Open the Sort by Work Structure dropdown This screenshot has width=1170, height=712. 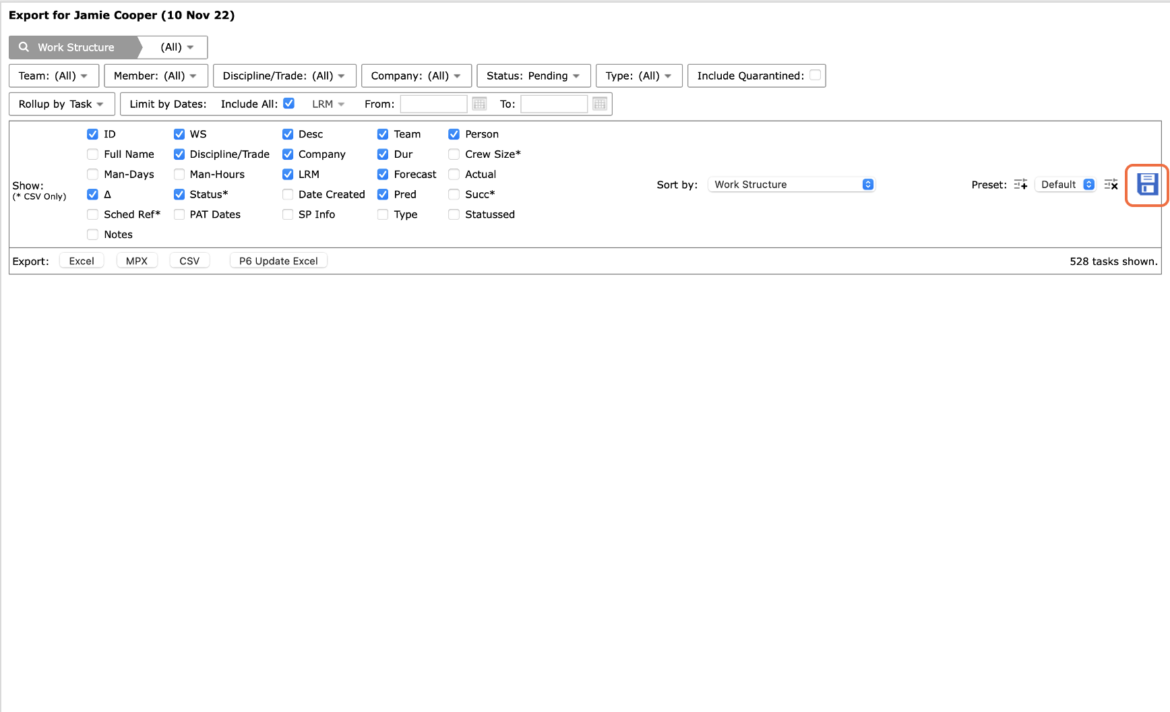(x=791, y=184)
